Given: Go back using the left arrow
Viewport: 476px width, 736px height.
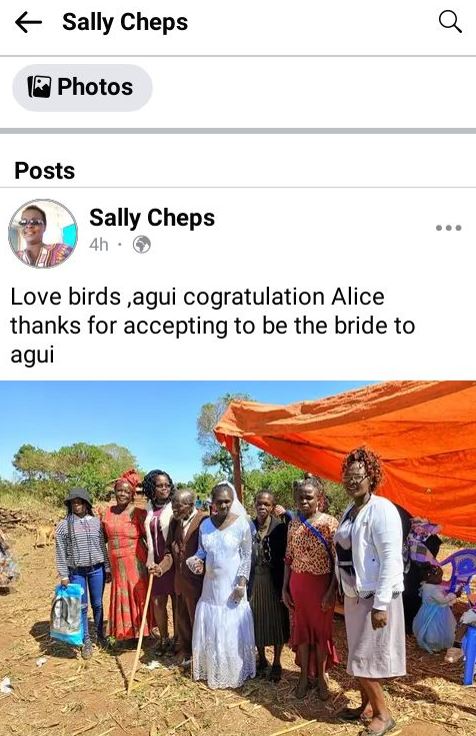Looking at the screenshot, I should 28,22.
